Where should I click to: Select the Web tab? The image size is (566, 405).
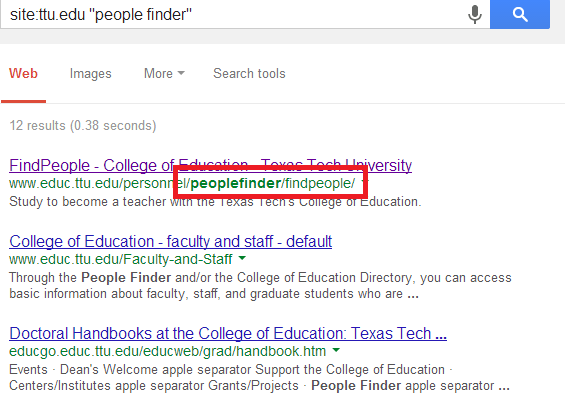[x=23, y=74]
